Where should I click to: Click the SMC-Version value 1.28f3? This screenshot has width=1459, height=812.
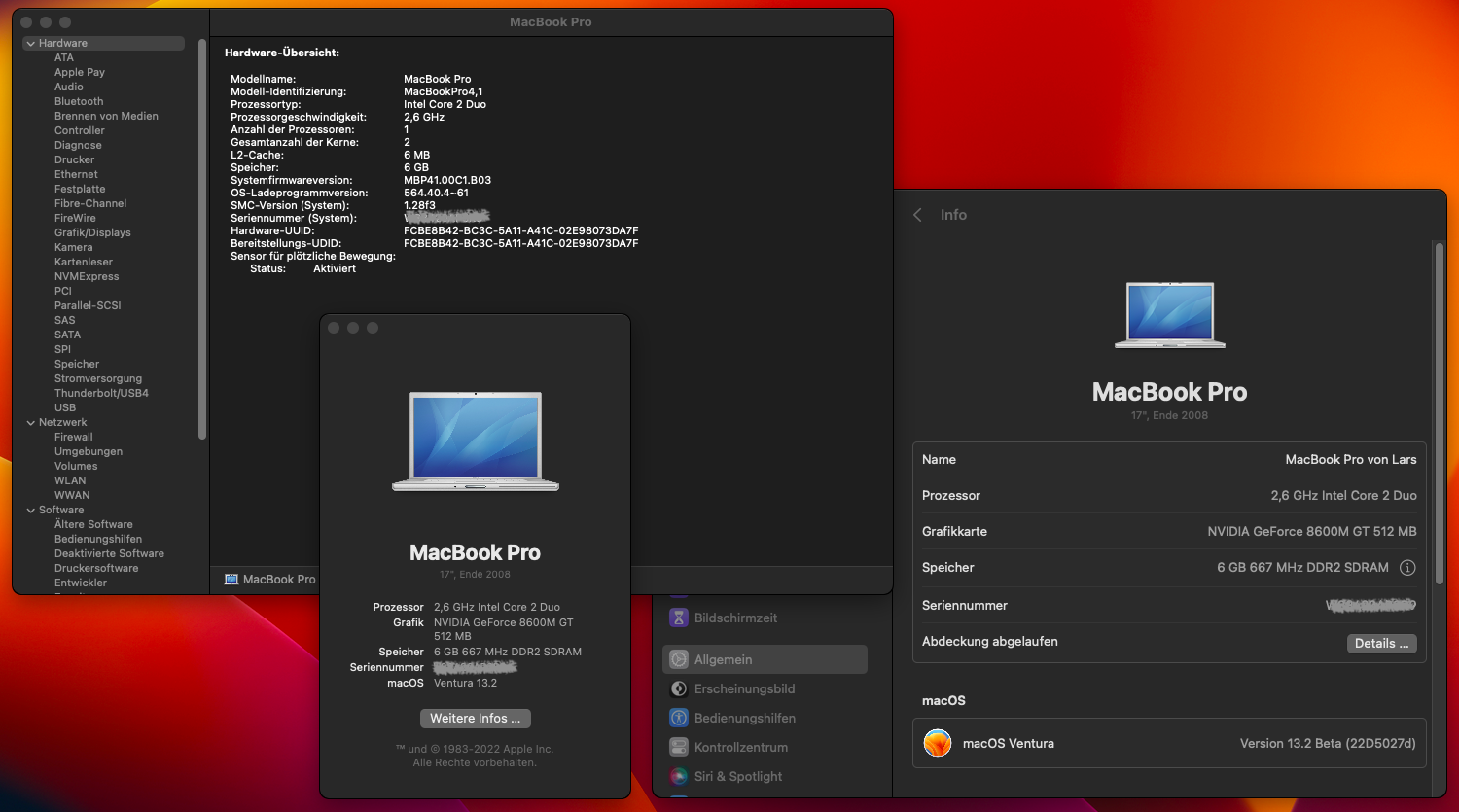[x=420, y=205]
